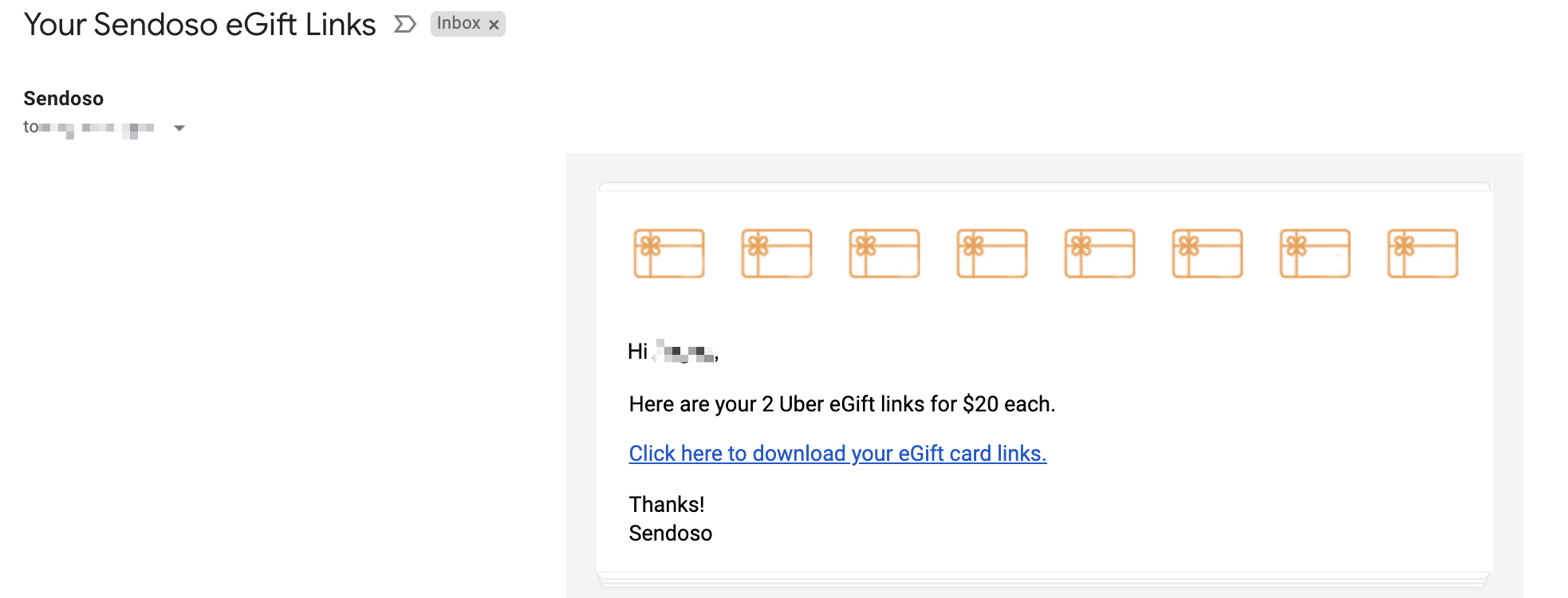1568x598 pixels.
Task: Click the forward arrow next to the subject
Action: [x=406, y=24]
